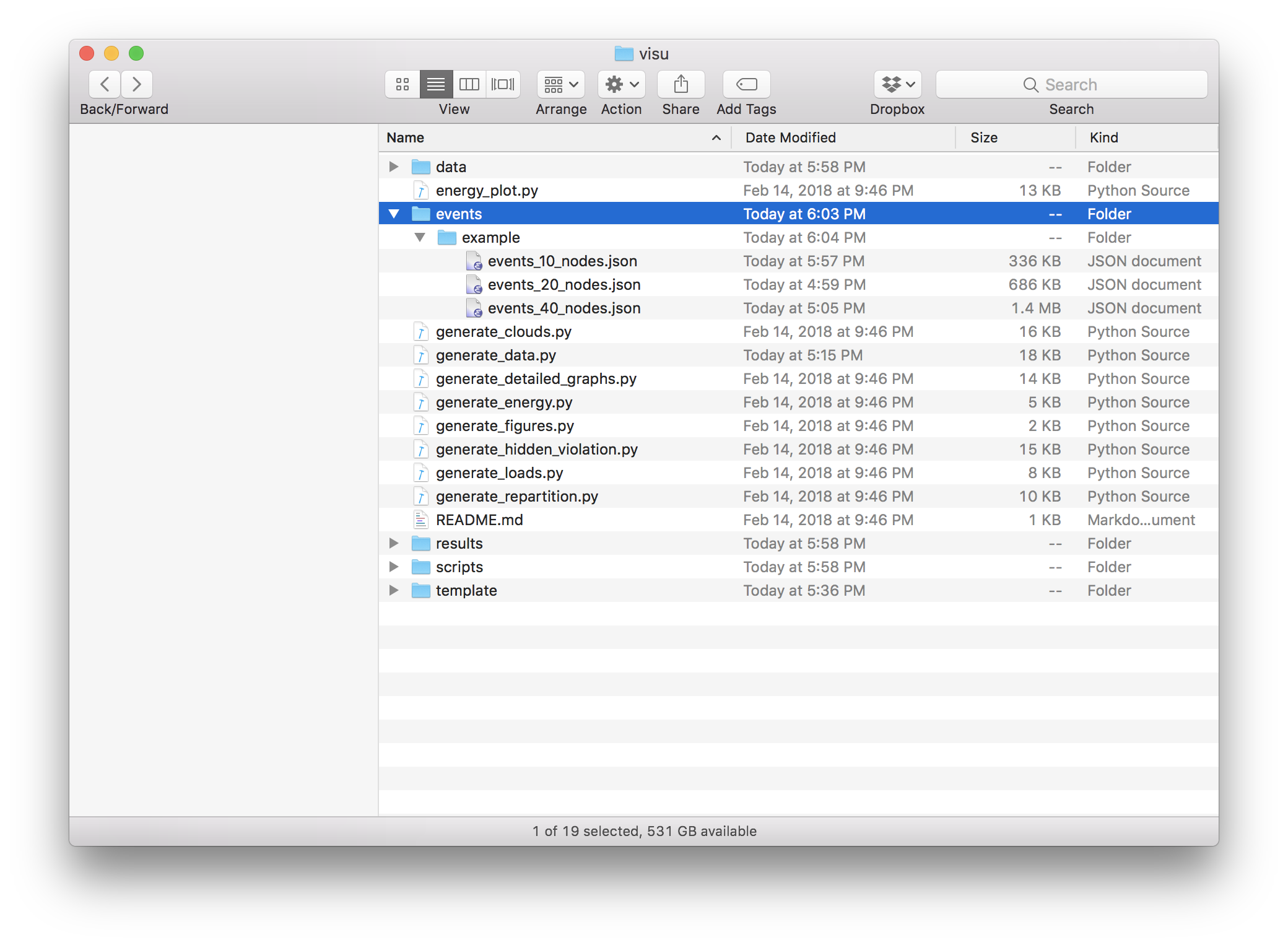Select the README.md file
Screen dimensions: 1288x945
coord(479,520)
